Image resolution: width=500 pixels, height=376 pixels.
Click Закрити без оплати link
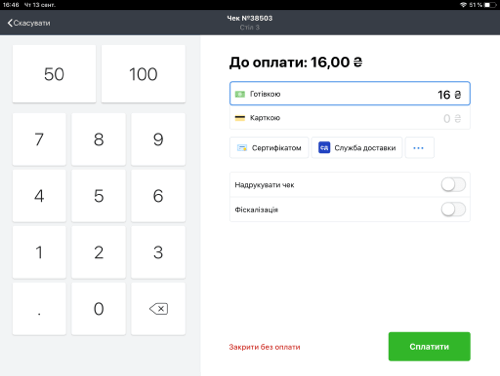click(264, 347)
